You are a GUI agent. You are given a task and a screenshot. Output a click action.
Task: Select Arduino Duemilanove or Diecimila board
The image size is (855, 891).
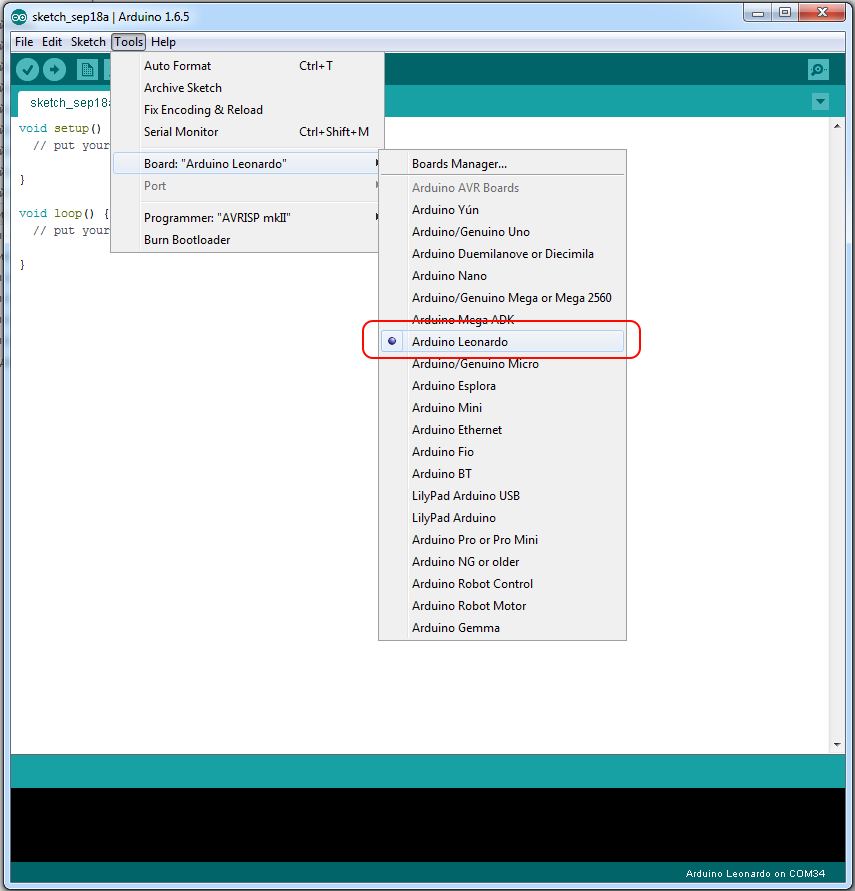(502, 254)
